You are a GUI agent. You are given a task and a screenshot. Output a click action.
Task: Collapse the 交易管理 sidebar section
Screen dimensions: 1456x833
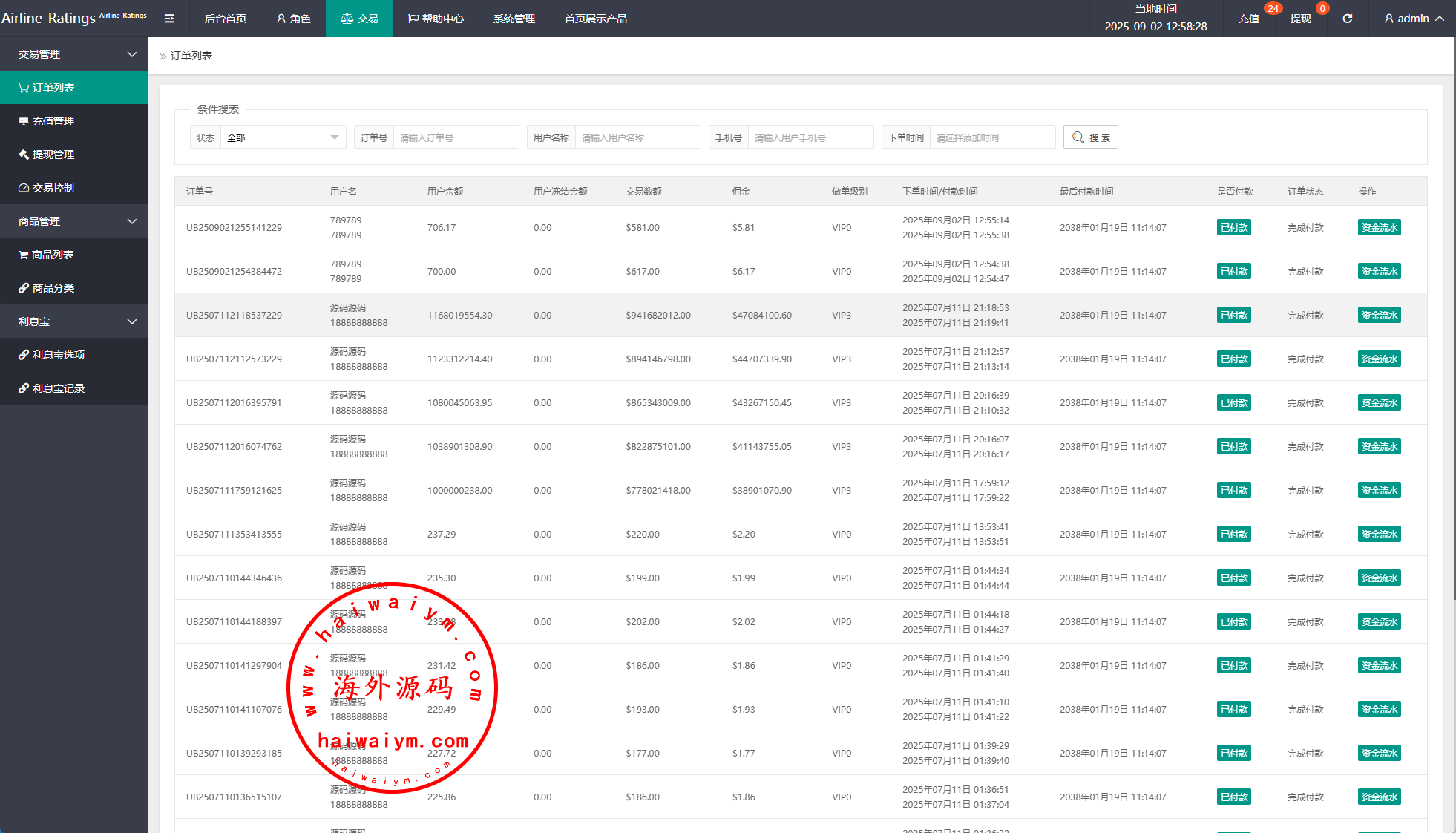132,54
